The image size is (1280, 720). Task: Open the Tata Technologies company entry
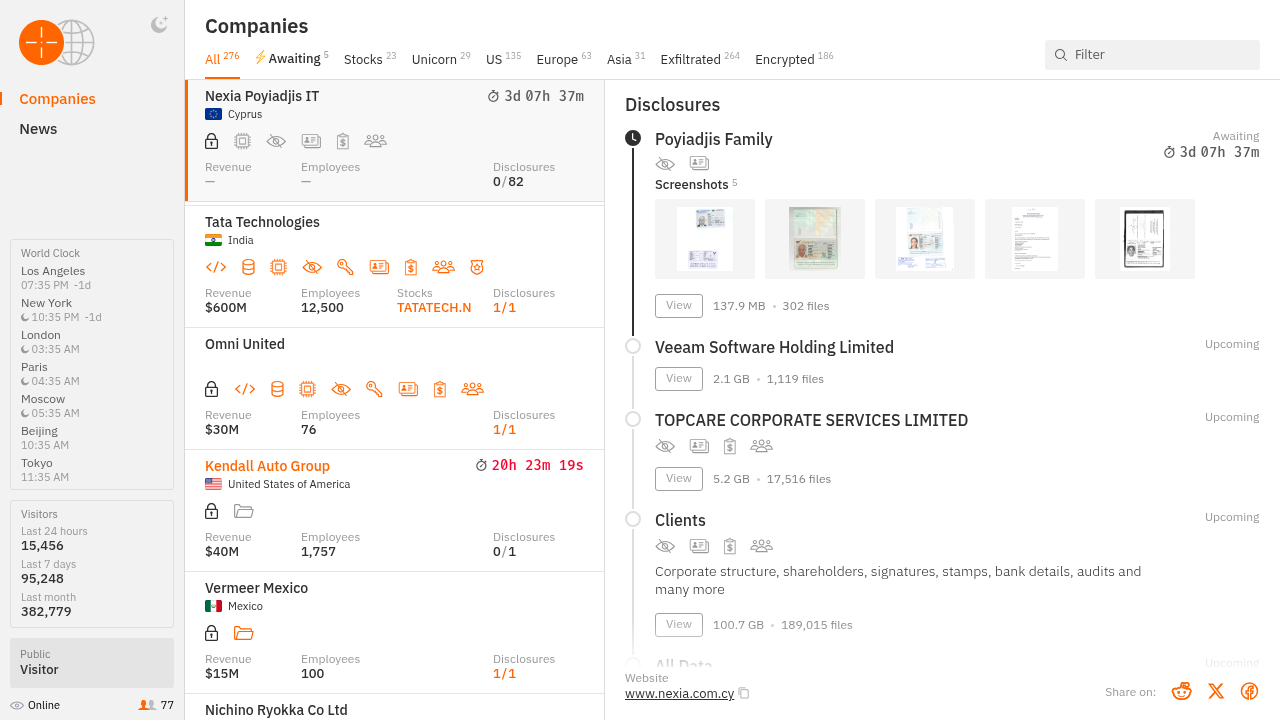coord(395,266)
